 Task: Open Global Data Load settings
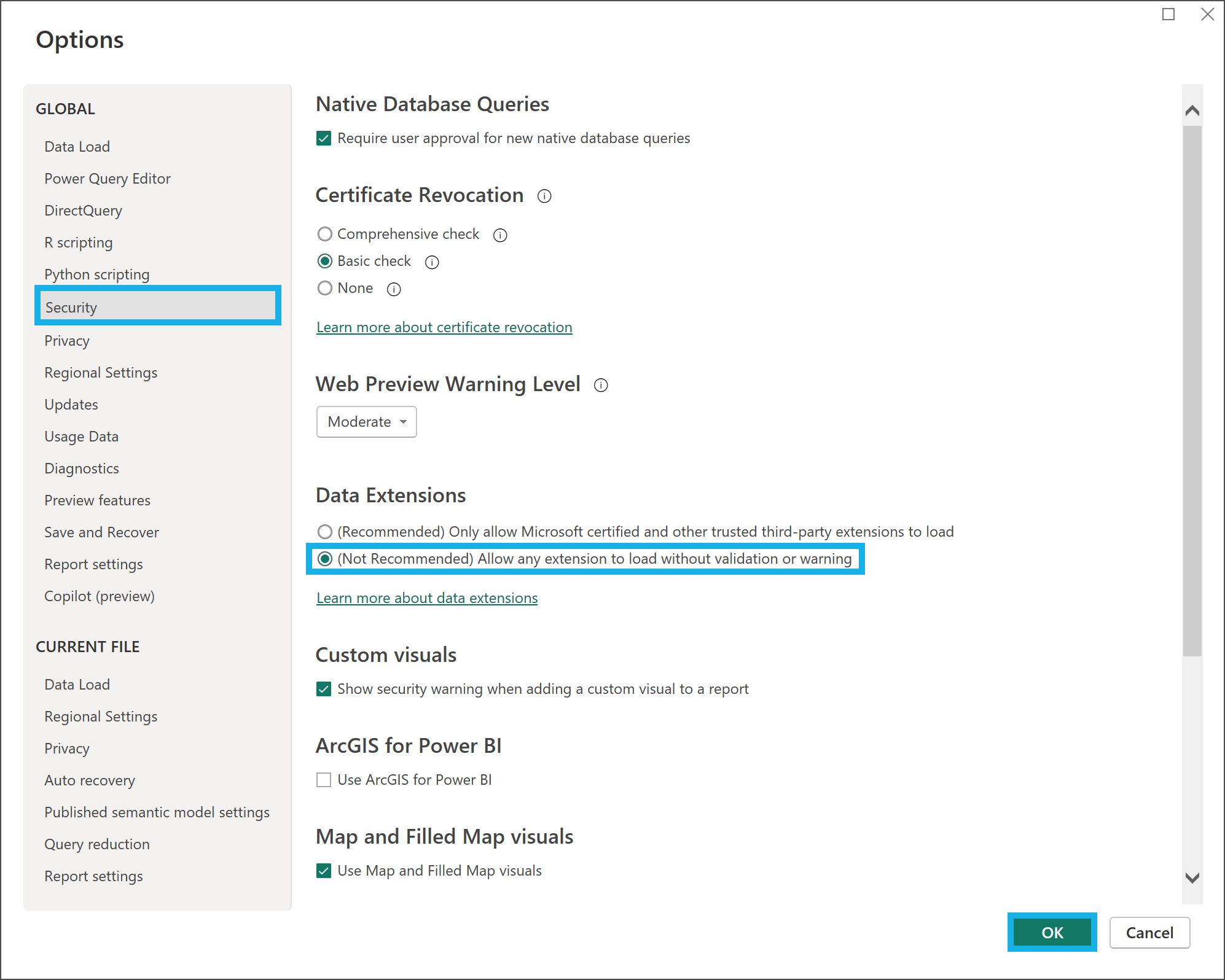[x=77, y=147]
